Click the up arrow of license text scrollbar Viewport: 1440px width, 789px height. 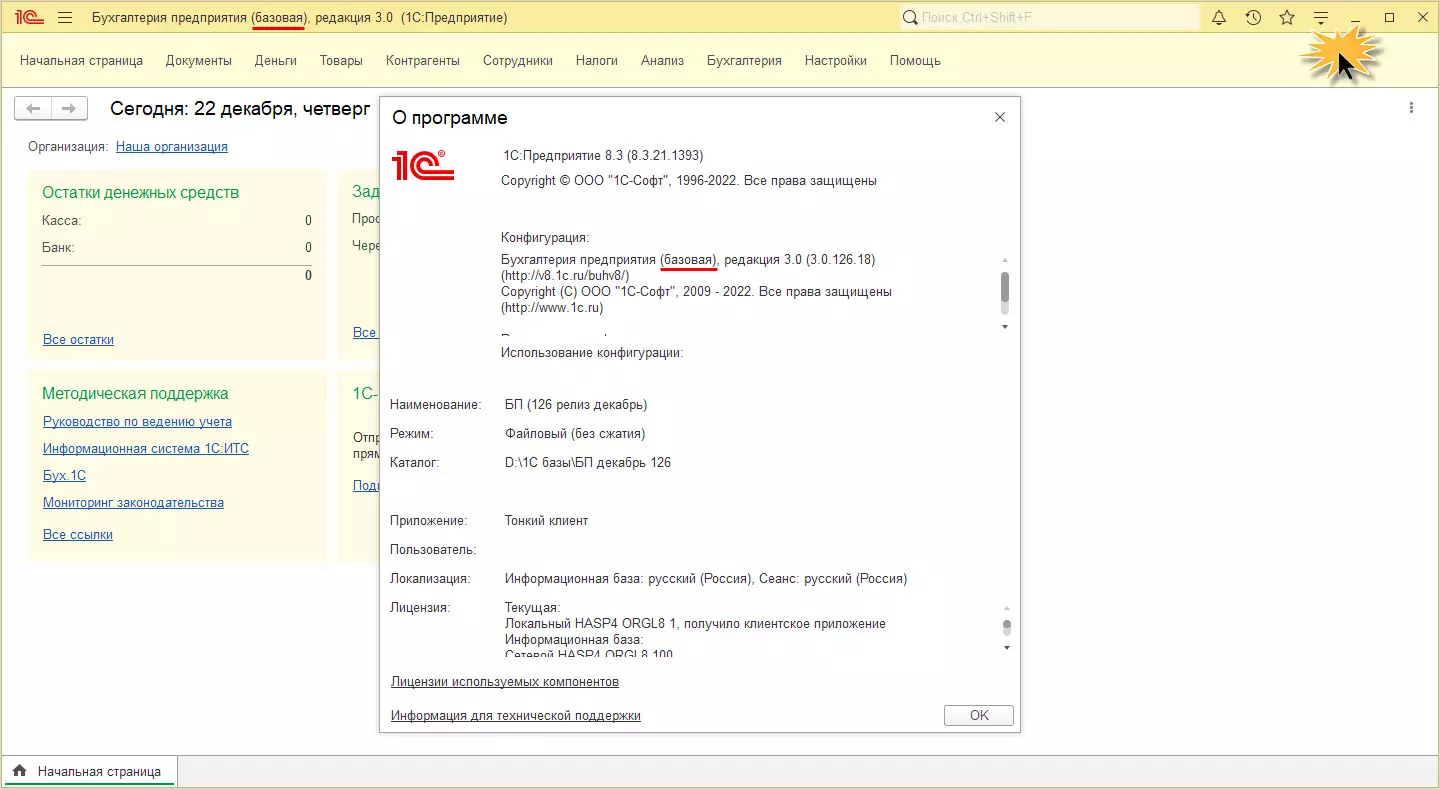point(1006,608)
